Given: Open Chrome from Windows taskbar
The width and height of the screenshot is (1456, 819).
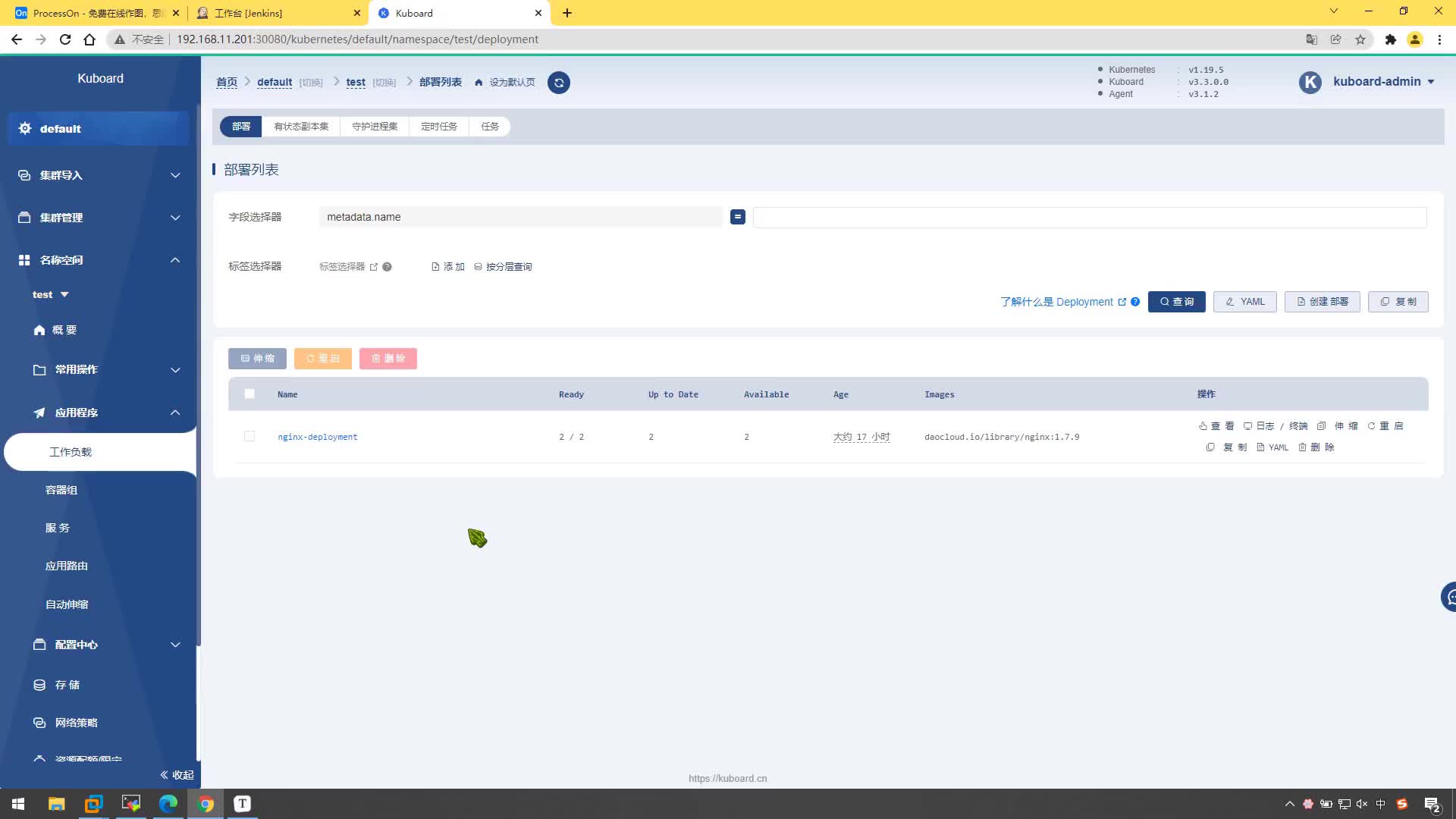Looking at the screenshot, I should (206, 804).
